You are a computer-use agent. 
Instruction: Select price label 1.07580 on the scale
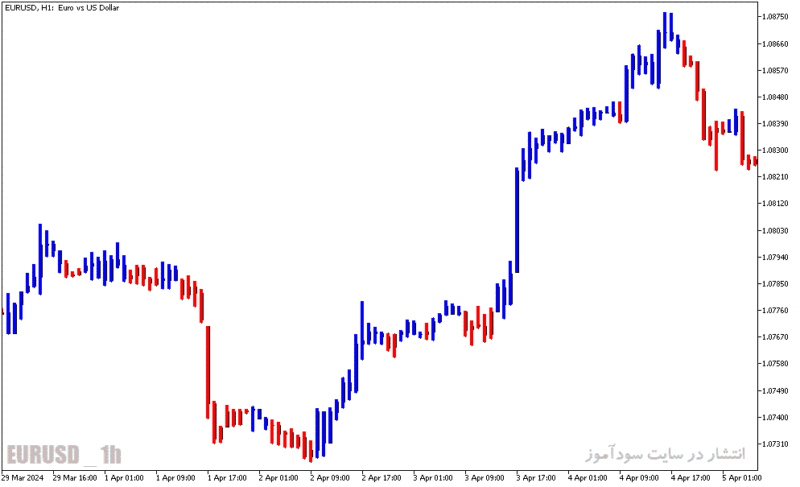coord(775,364)
